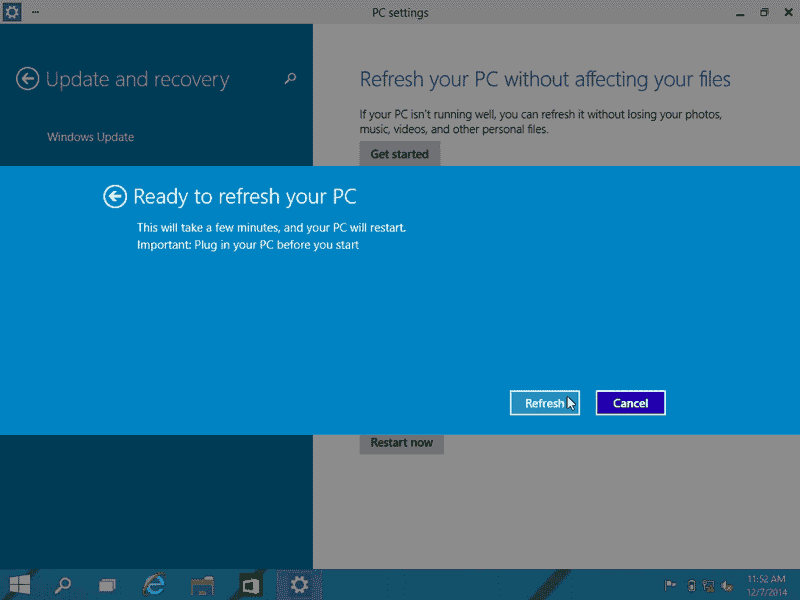Open the Start menu
This screenshot has width=800, height=600.
[x=18, y=584]
